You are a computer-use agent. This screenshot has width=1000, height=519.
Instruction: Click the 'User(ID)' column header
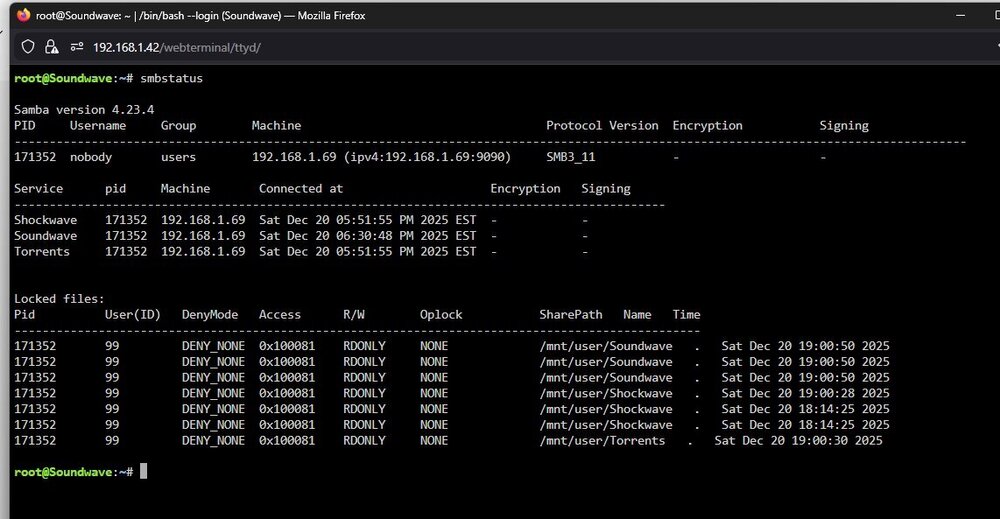coord(133,314)
